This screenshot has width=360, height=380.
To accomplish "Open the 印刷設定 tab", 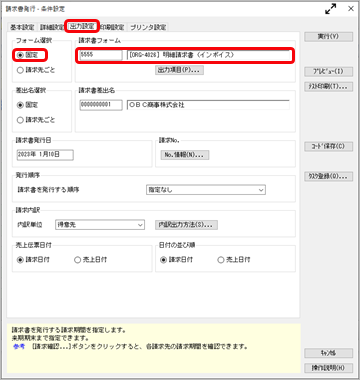I will pos(112,27).
